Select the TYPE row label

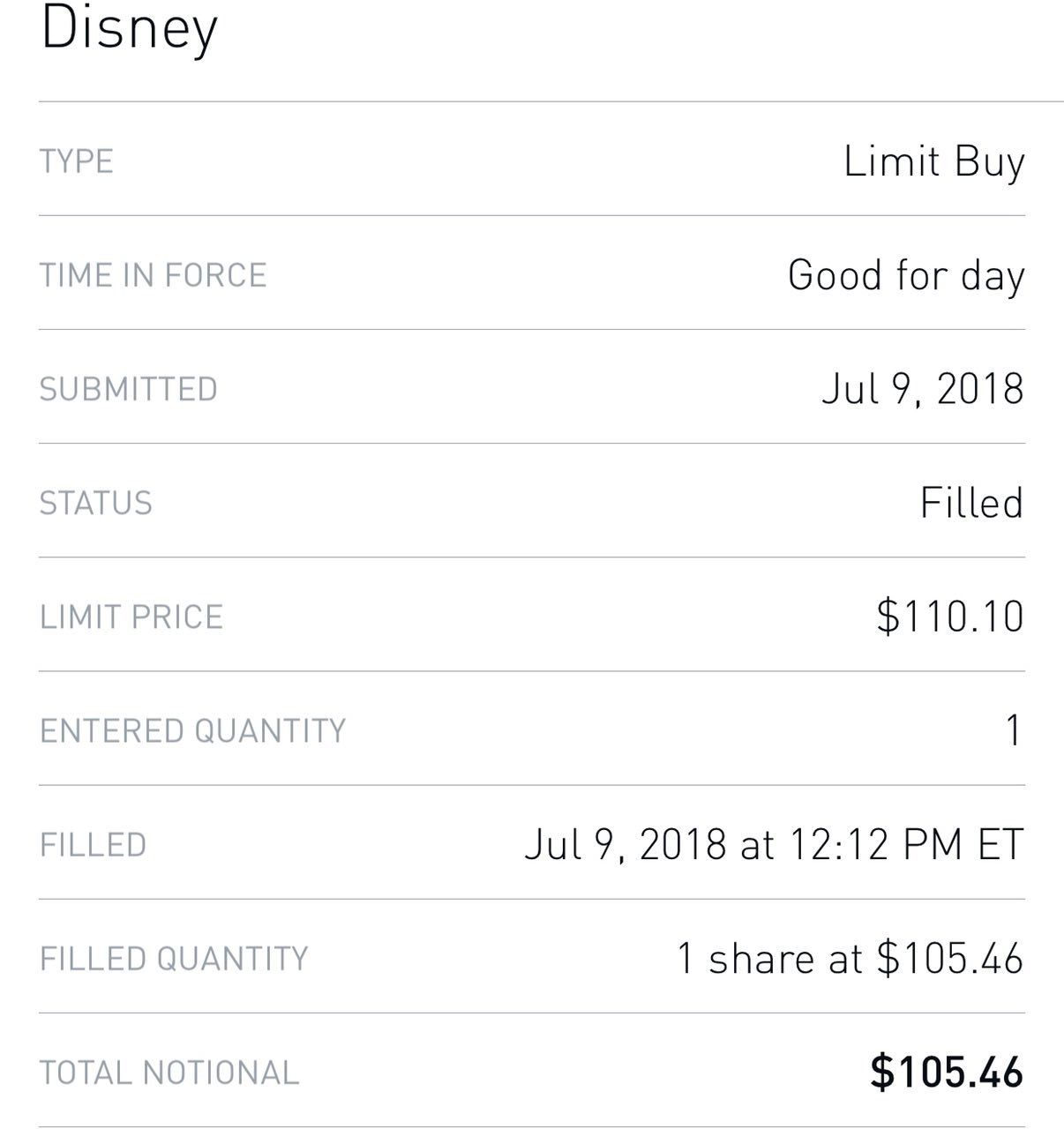(x=77, y=161)
